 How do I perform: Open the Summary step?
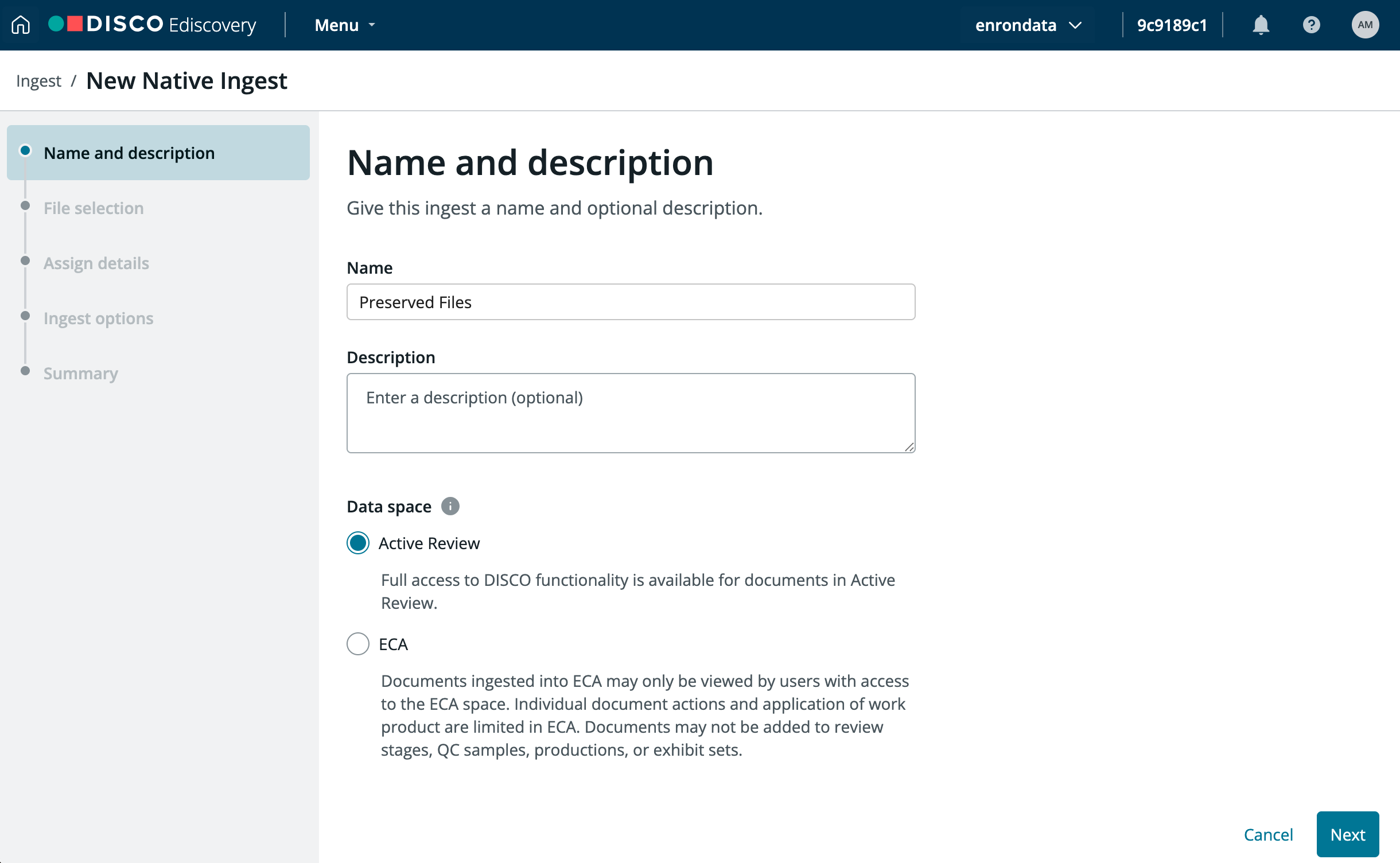click(80, 373)
